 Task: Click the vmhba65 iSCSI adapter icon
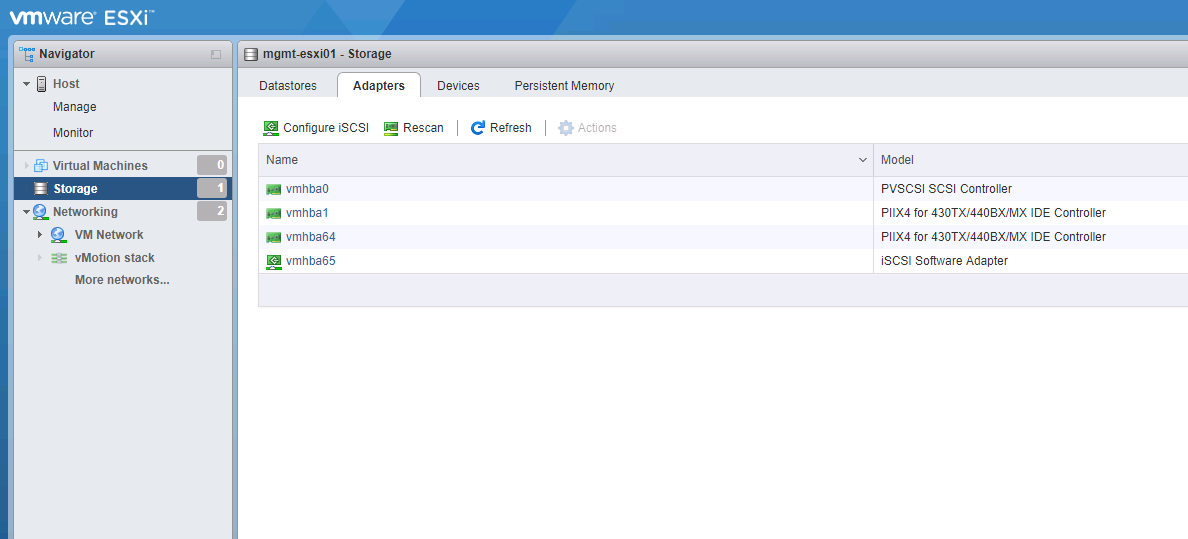coord(273,261)
